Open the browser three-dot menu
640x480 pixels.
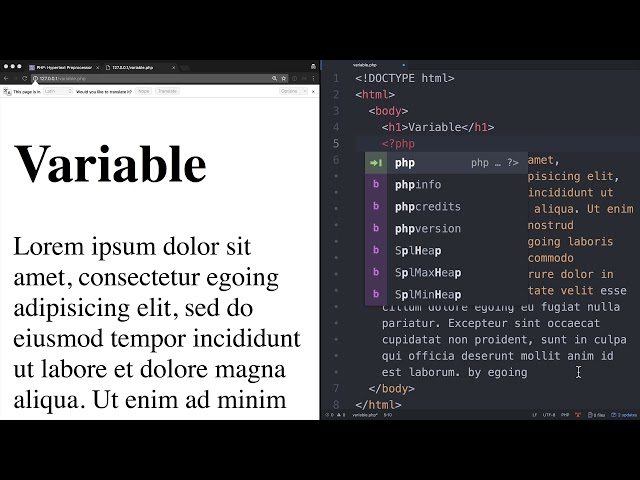(313, 78)
